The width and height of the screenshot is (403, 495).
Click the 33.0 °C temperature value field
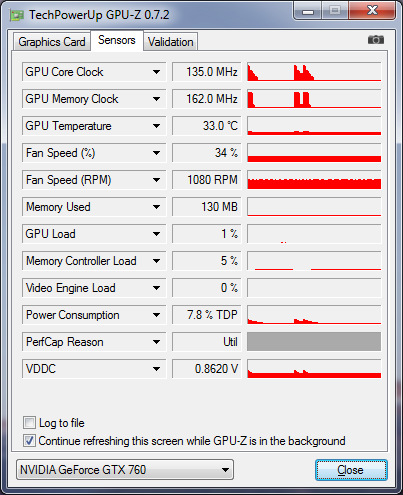206,126
